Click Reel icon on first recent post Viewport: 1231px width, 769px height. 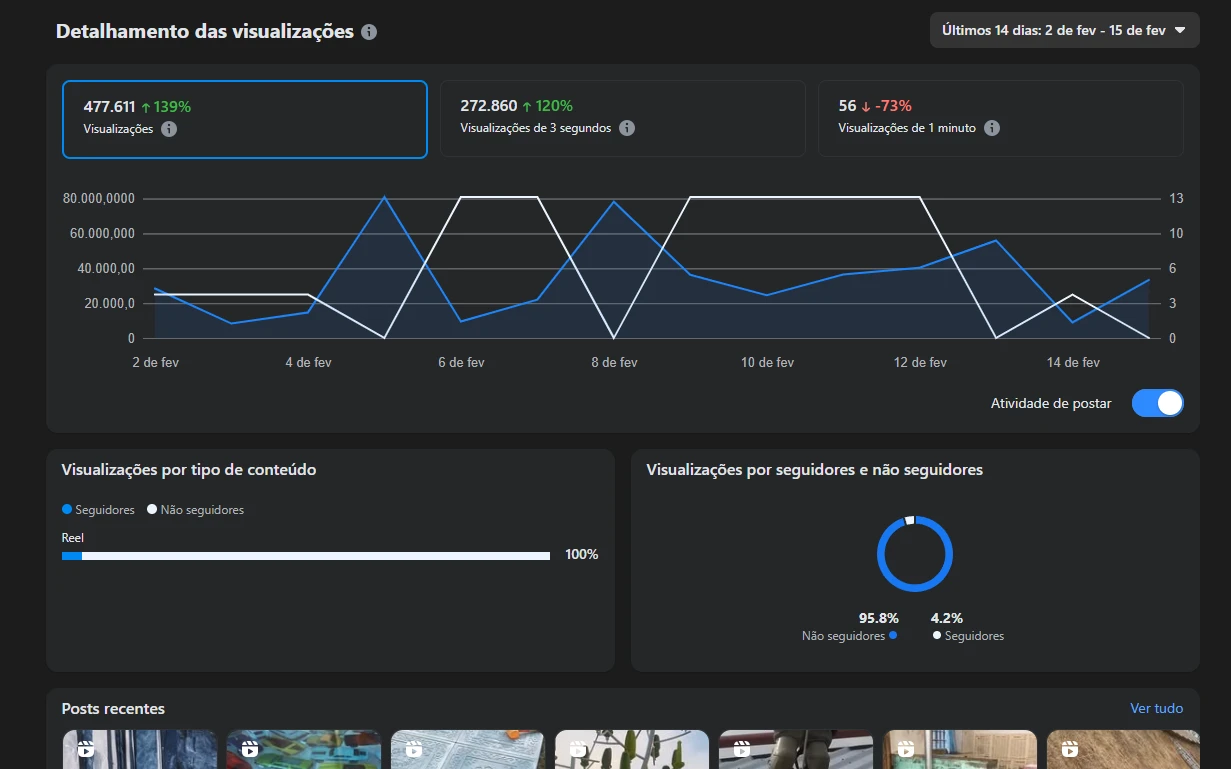pos(86,749)
